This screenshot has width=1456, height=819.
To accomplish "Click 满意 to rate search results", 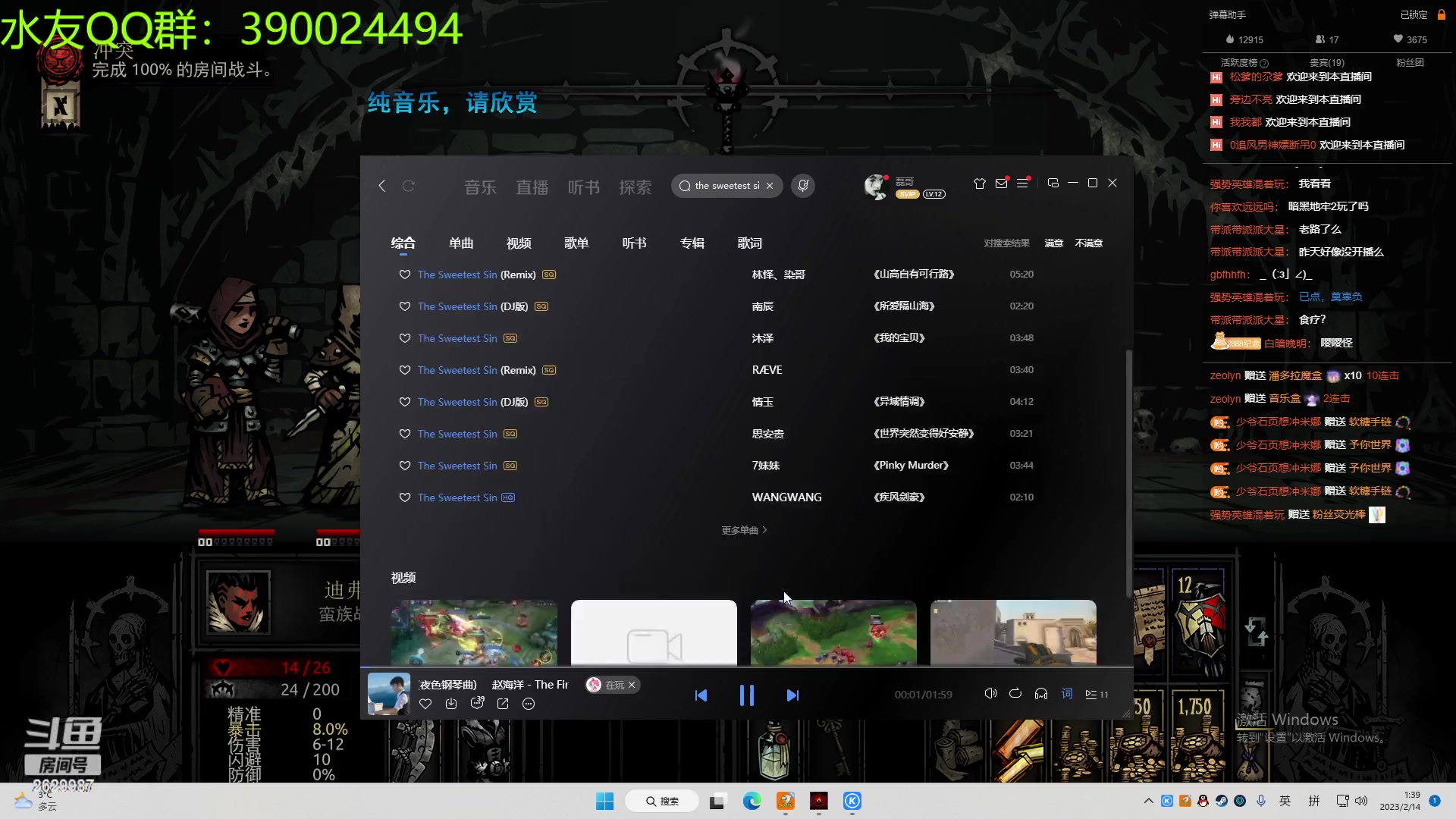I will click(x=1053, y=243).
